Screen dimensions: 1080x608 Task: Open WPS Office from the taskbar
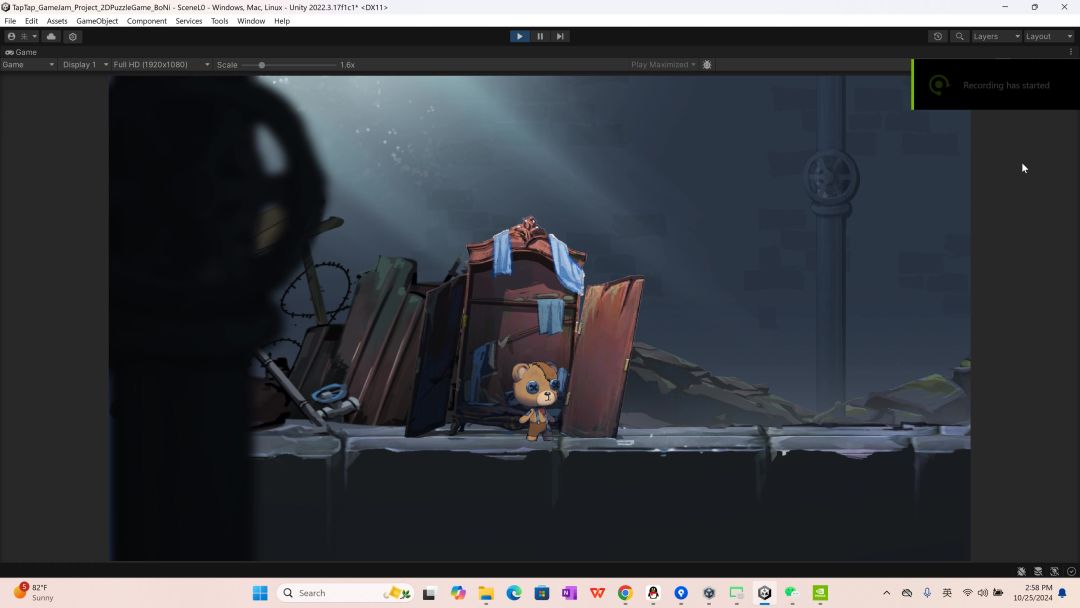click(x=597, y=593)
